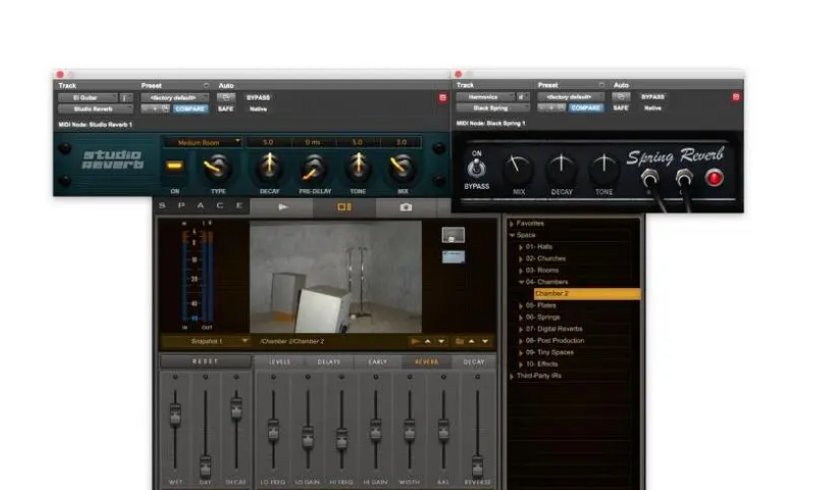Click the down arrow next to the folder icon
This screenshot has width=837, height=490.
pyautogui.click(x=485, y=341)
